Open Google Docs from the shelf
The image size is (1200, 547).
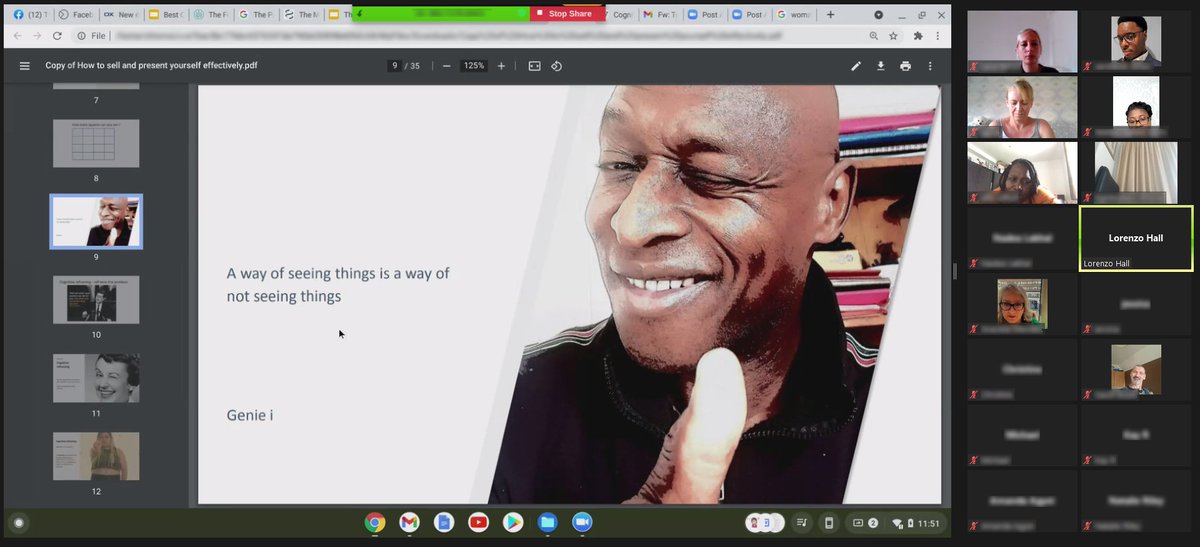(x=444, y=522)
